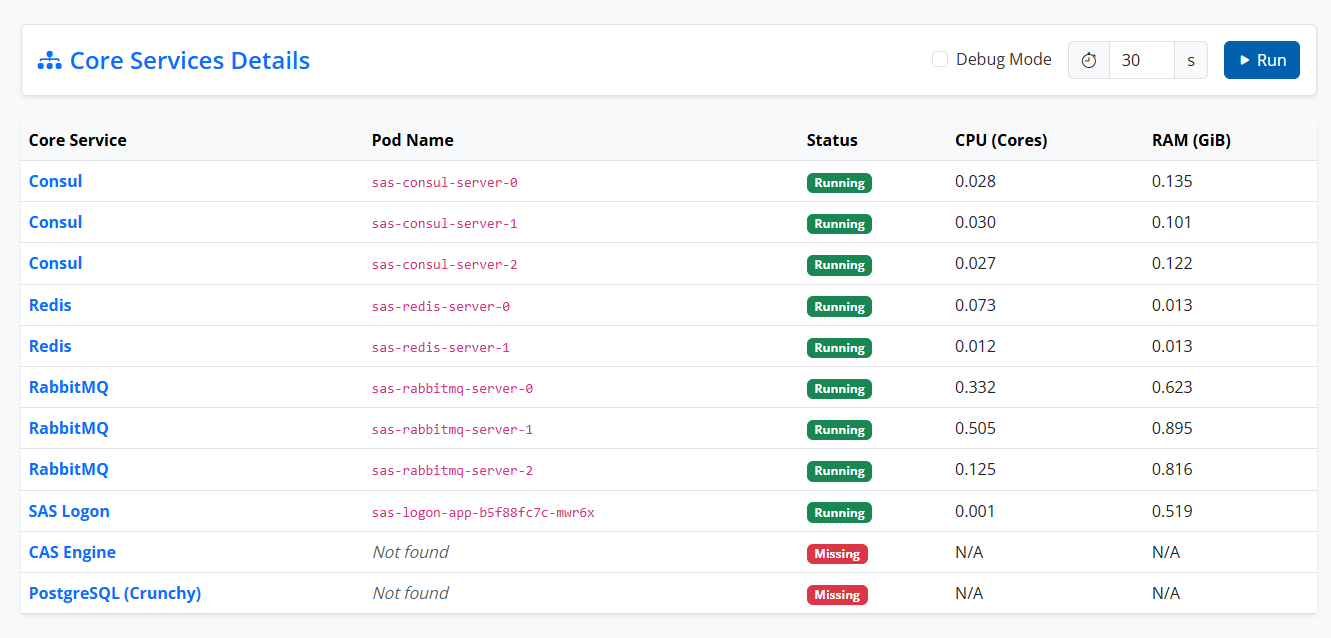Open the Consul link for sas-consul-server-1
This screenshot has width=1331, height=638.
click(x=56, y=222)
